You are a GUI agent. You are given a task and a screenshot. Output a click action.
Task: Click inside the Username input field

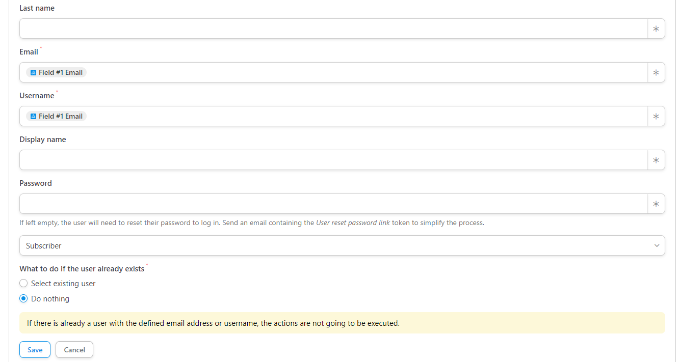[366, 117]
